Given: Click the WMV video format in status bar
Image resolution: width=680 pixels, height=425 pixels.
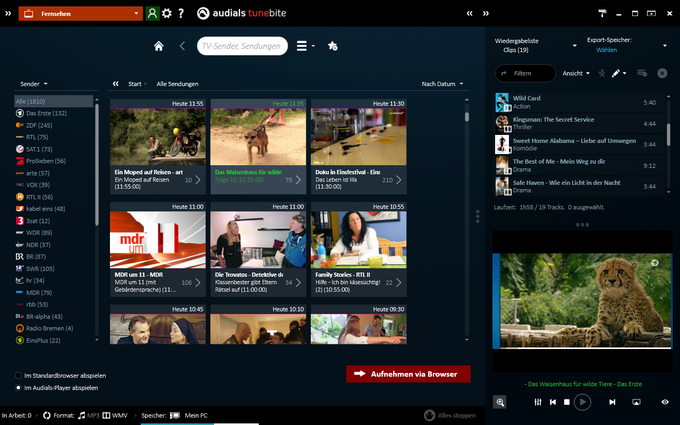Looking at the screenshot, I should coord(115,415).
